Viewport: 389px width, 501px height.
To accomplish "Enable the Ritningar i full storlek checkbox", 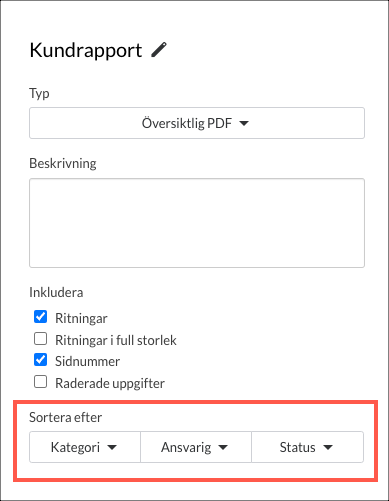I will (x=40, y=339).
